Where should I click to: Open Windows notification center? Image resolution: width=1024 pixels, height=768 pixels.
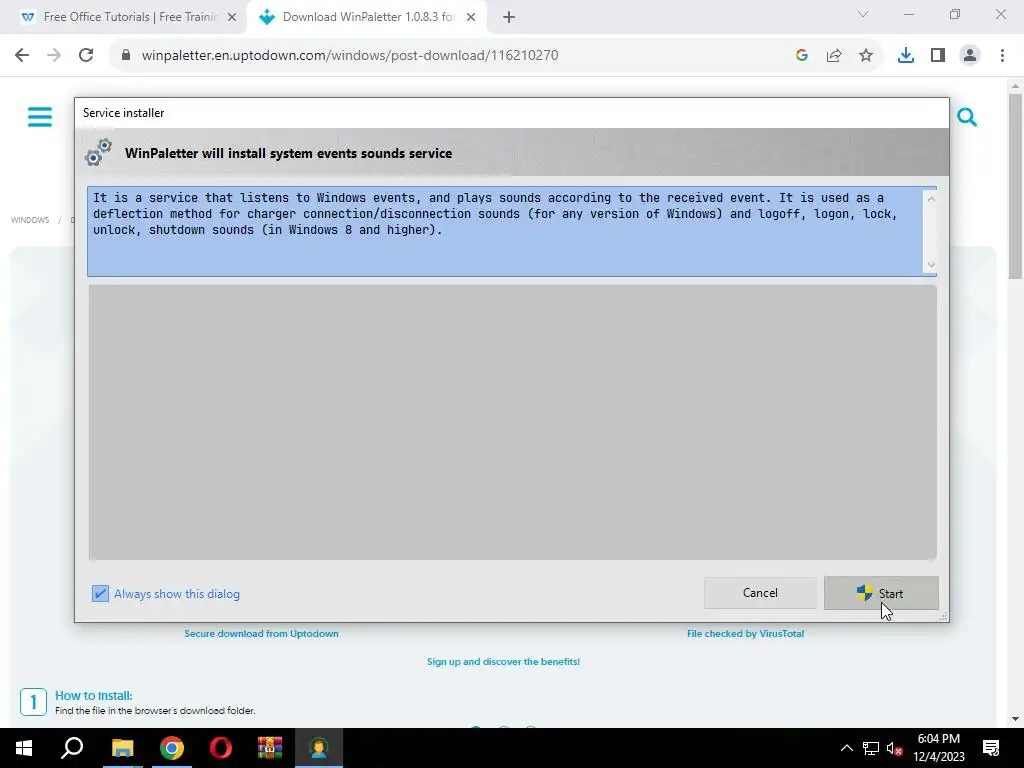991,748
